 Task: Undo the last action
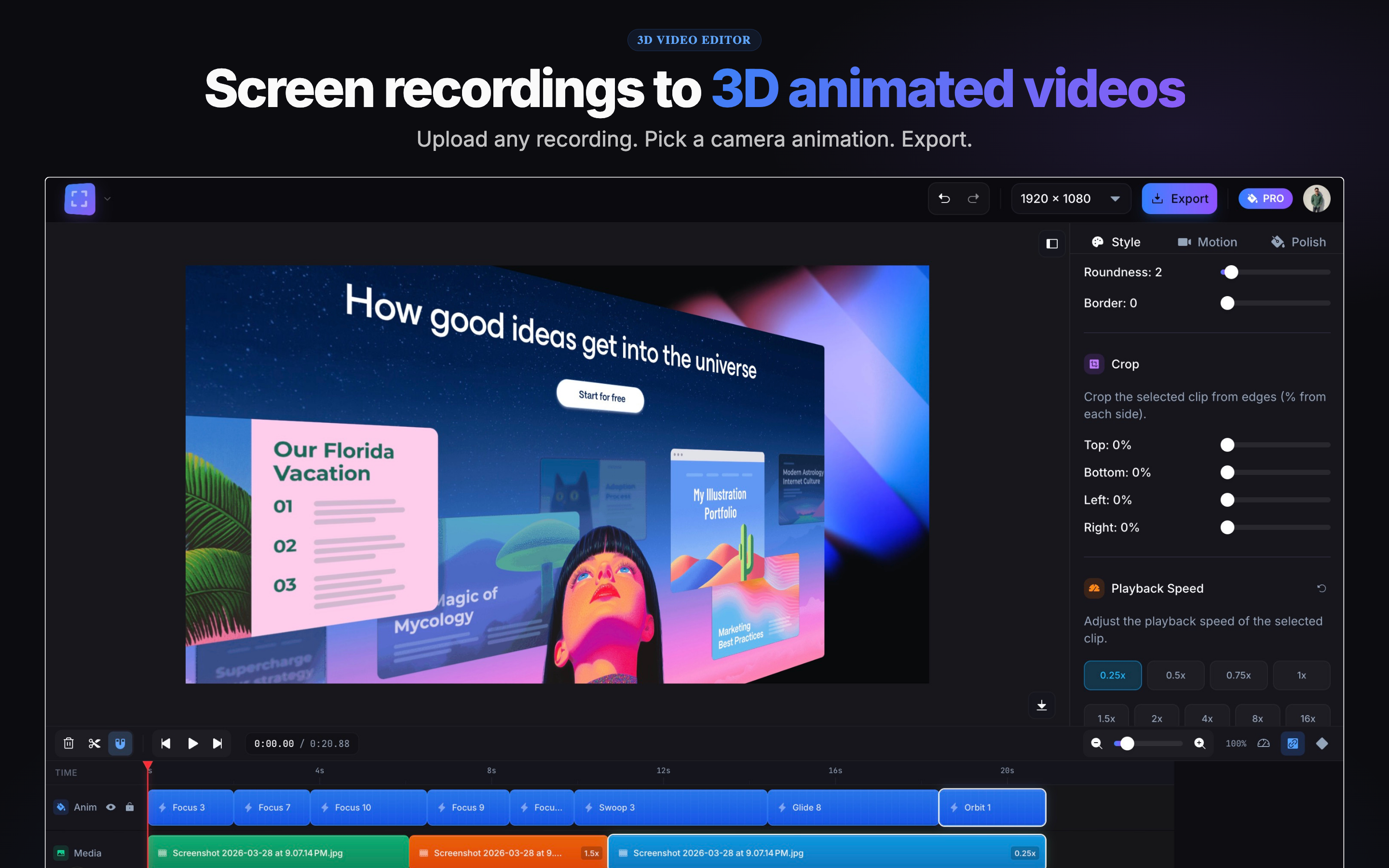(x=944, y=199)
